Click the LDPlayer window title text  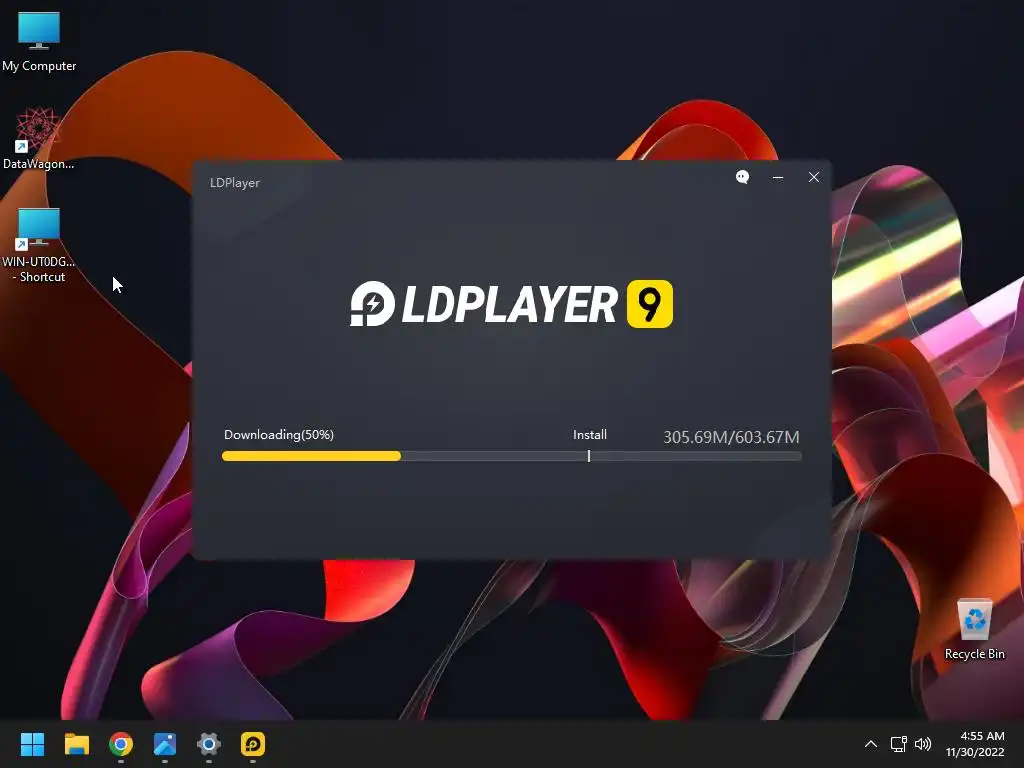click(234, 183)
